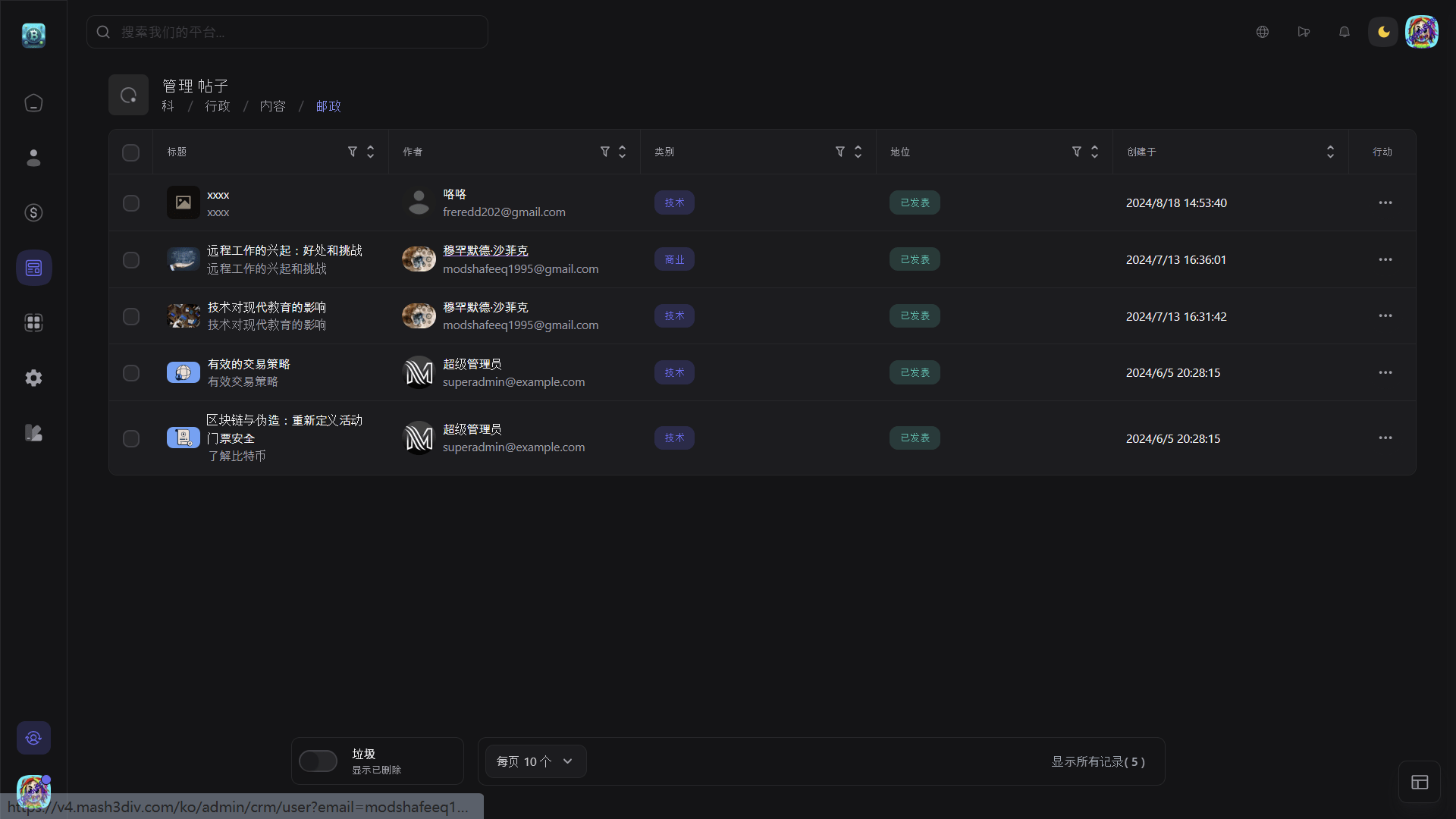Toggle the show deleted trash switch
The width and height of the screenshot is (1456, 819).
pyautogui.click(x=318, y=761)
